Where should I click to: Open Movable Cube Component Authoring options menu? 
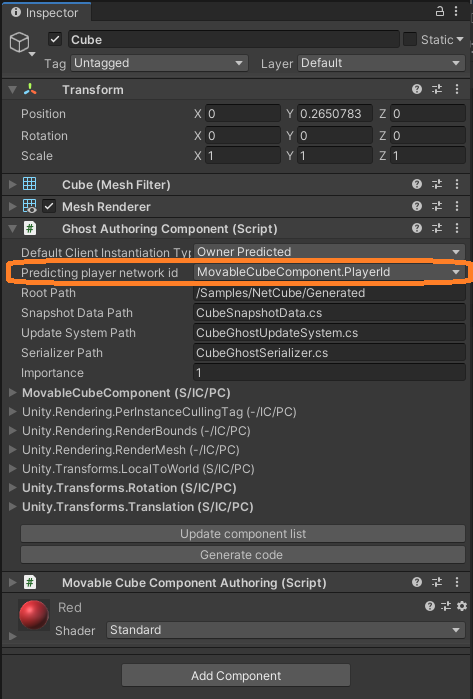(457, 582)
